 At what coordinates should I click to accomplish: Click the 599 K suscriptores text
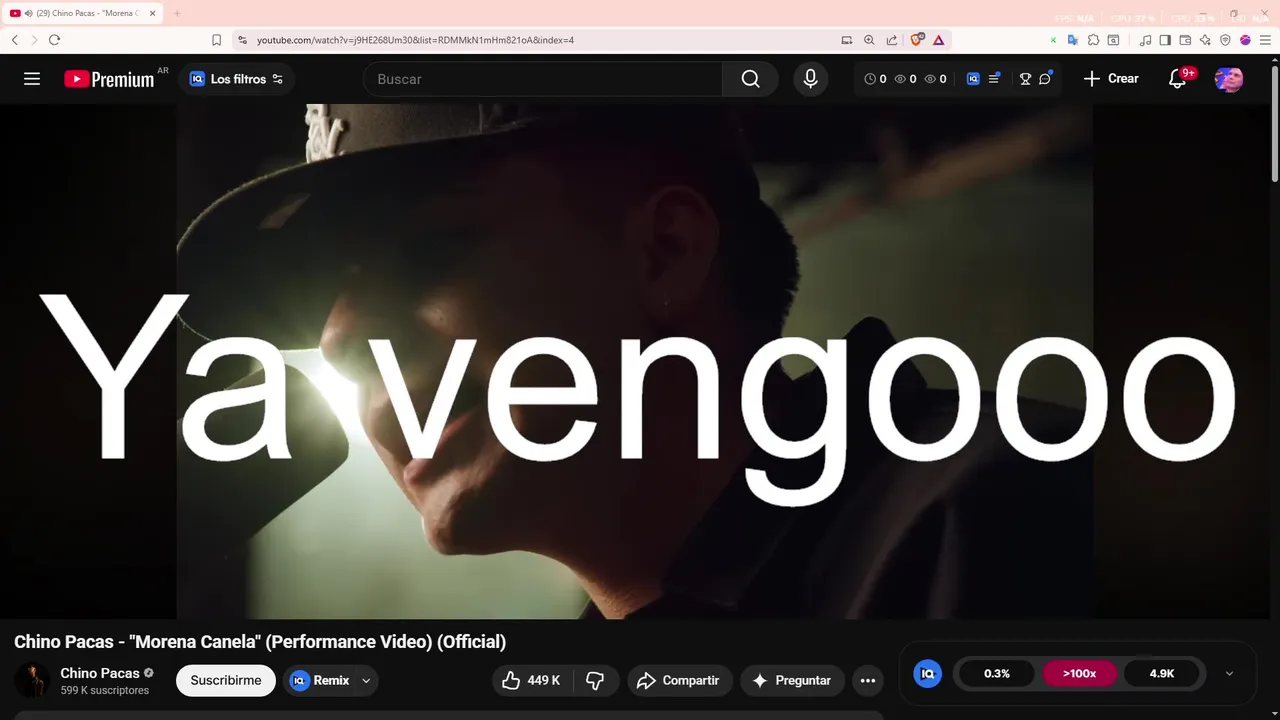(104, 690)
